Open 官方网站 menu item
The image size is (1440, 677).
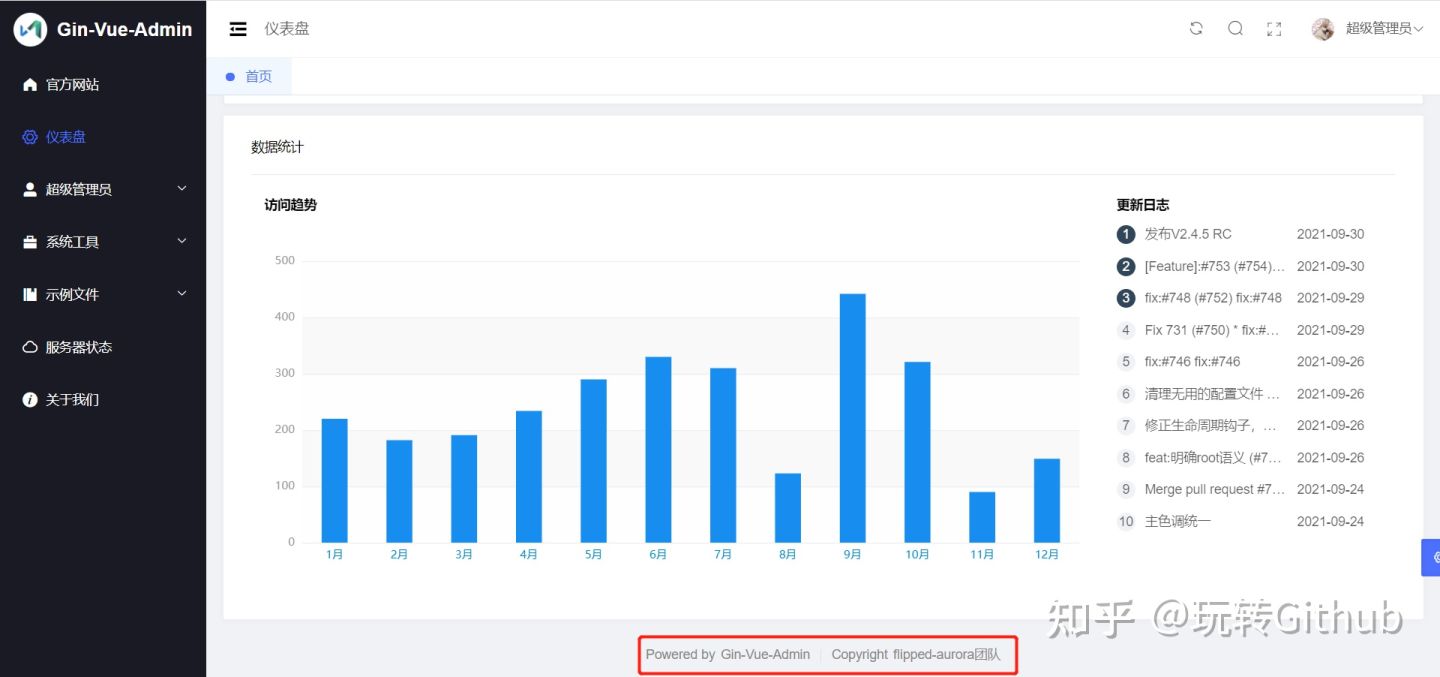103,85
